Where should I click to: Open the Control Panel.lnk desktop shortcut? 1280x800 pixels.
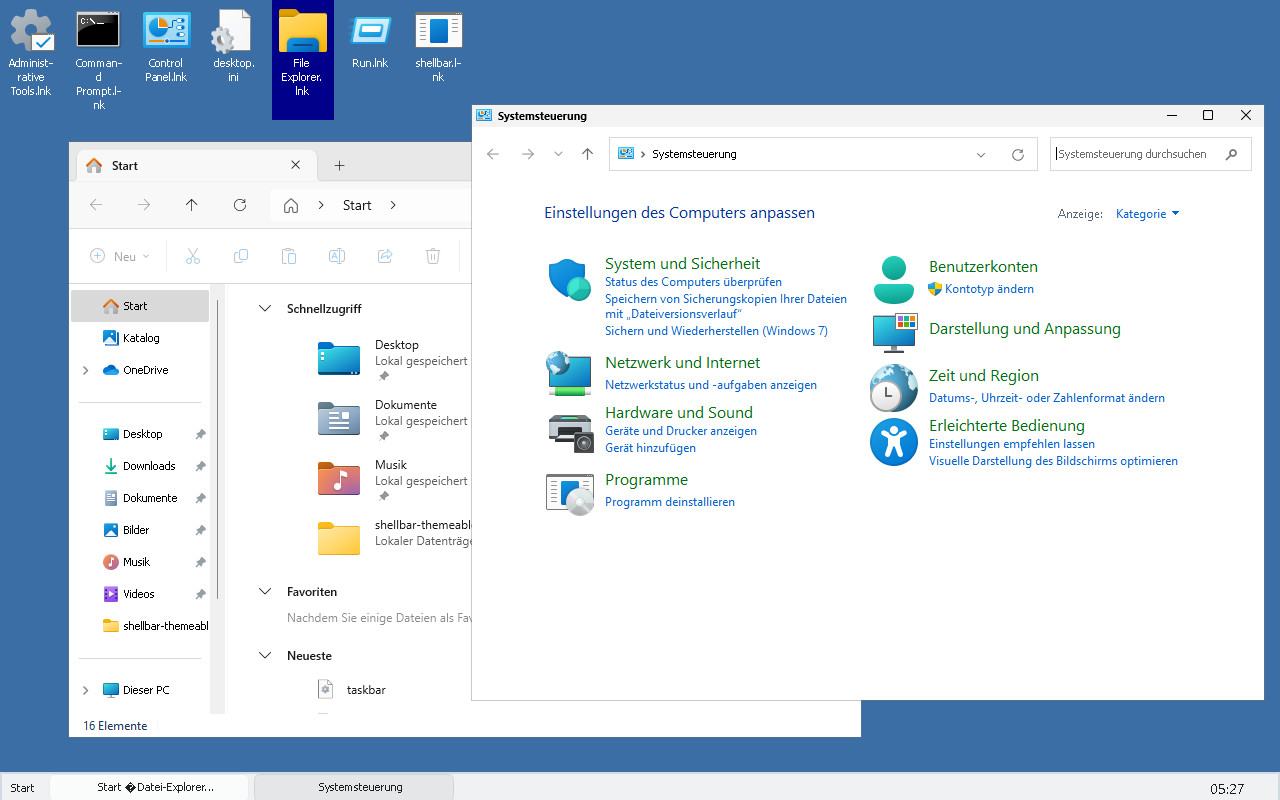[x=164, y=30]
